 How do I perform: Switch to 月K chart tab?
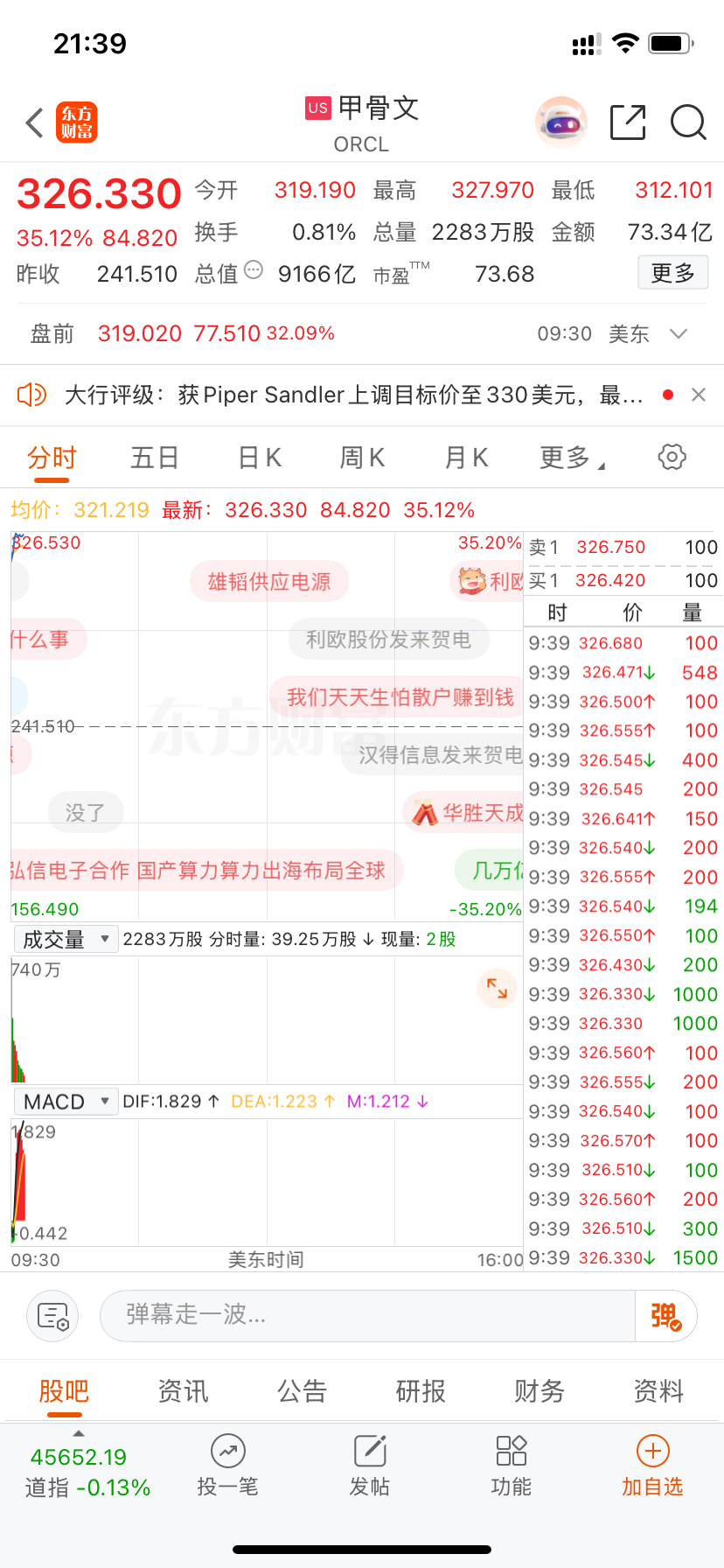(467, 458)
